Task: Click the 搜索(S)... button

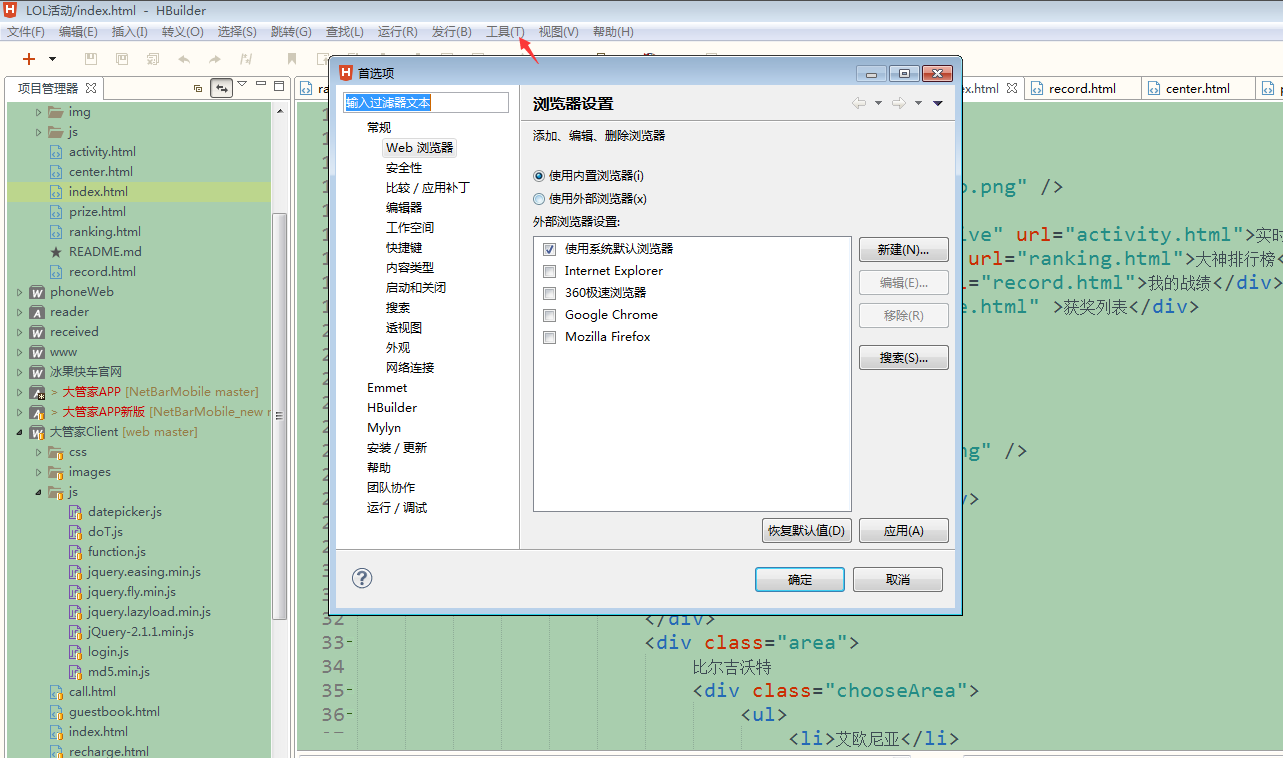Action: pyautogui.click(x=903, y=358)
